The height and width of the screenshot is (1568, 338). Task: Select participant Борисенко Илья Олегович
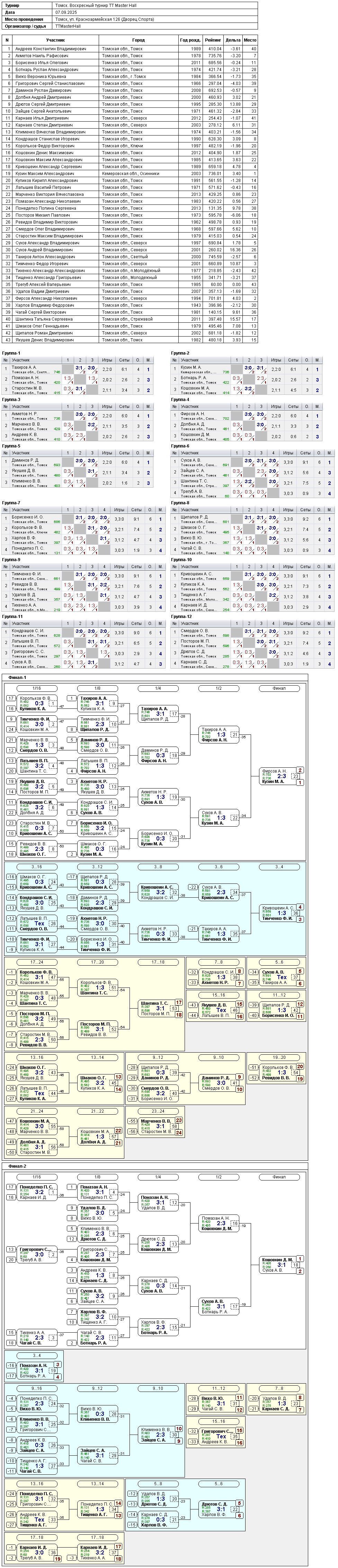pyautogui.click(x=41, y=63)
